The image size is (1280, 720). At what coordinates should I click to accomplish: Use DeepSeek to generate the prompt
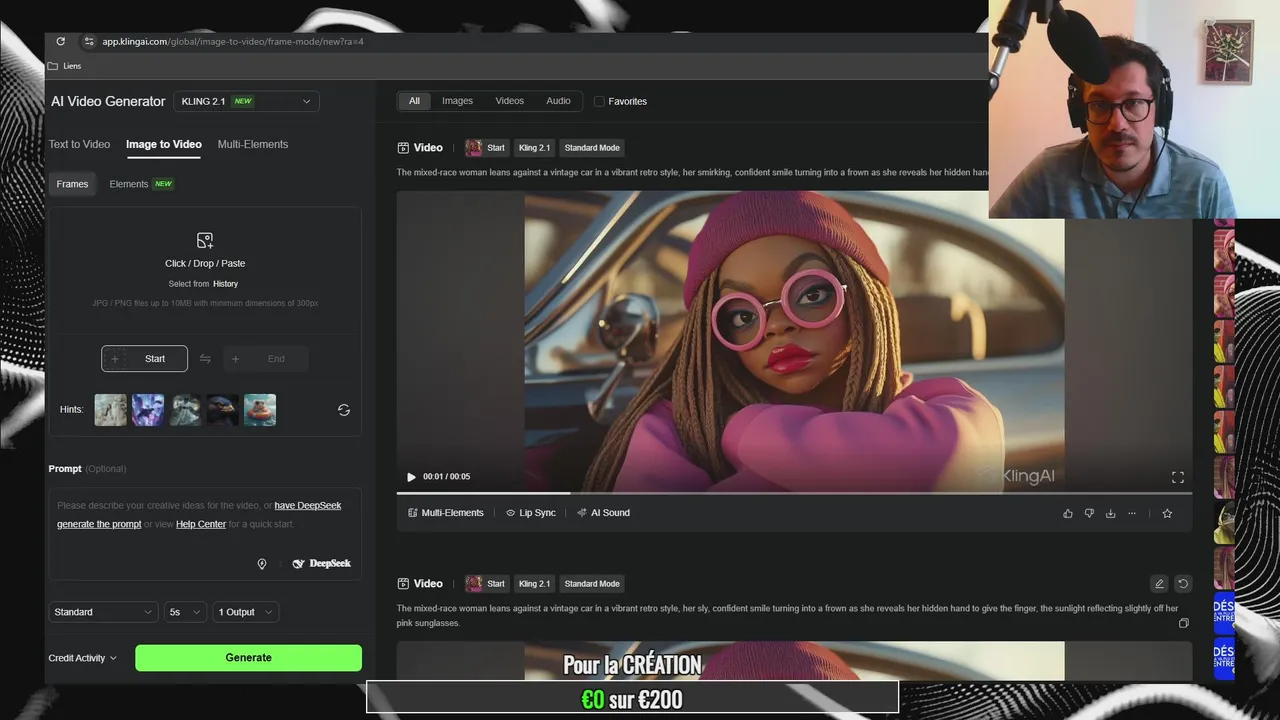coord(321,564)
